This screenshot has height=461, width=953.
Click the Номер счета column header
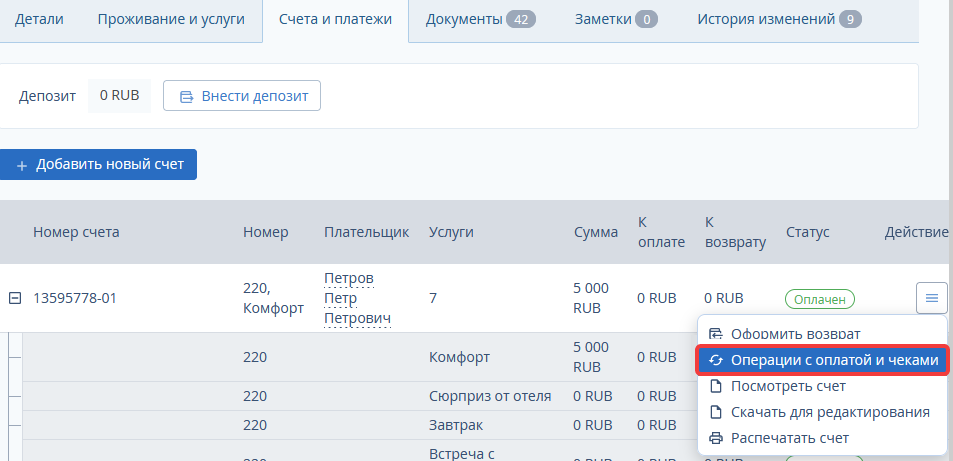[76, 232]
